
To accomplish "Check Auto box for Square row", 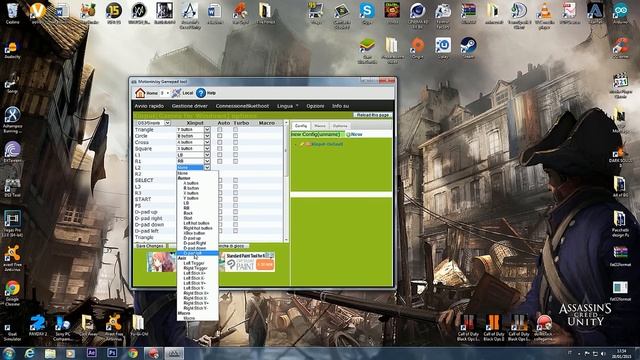I will [220, 149].
